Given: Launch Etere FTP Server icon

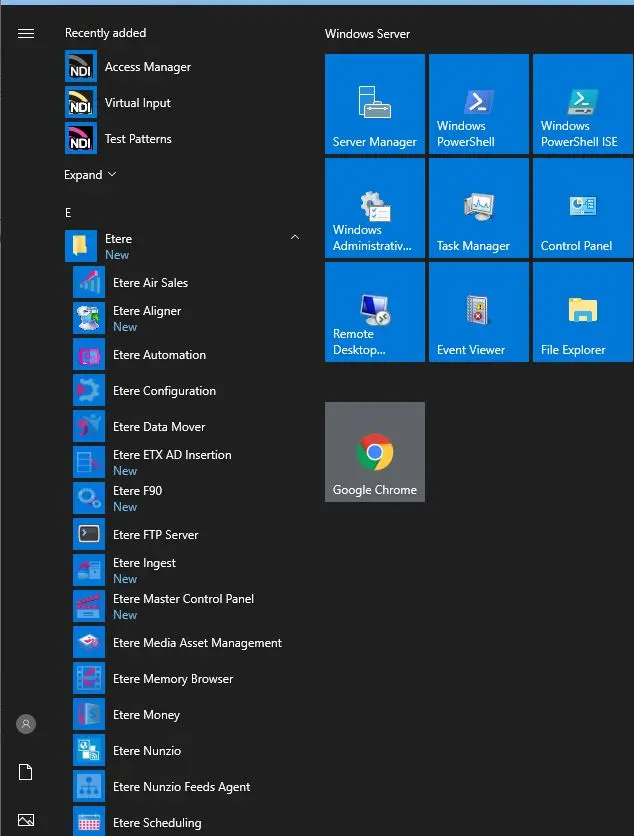Looking at the screenshot, I should click(89, 535).
